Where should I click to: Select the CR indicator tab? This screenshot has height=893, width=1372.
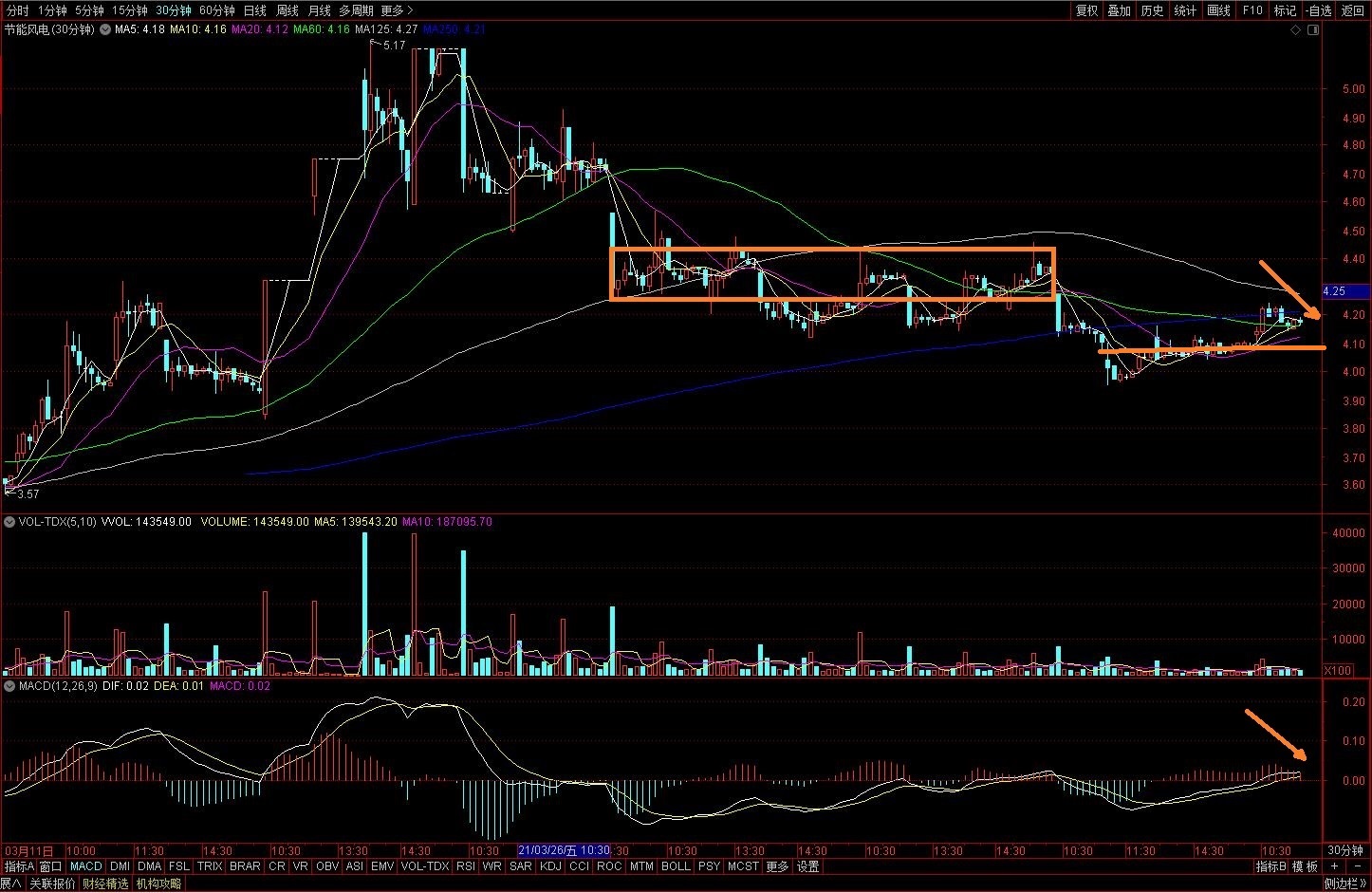[x=277, y=866]
